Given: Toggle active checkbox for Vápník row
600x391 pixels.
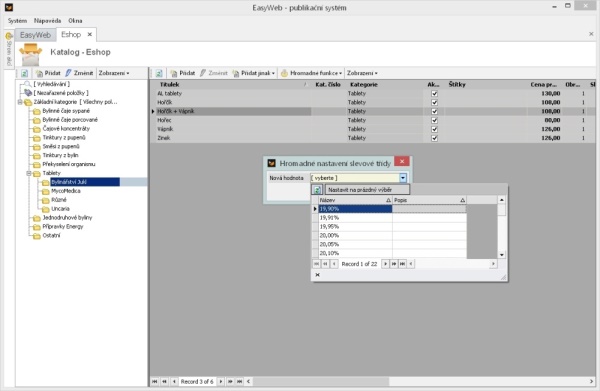Looking at the screenshot, I should [x=434, y=129].
